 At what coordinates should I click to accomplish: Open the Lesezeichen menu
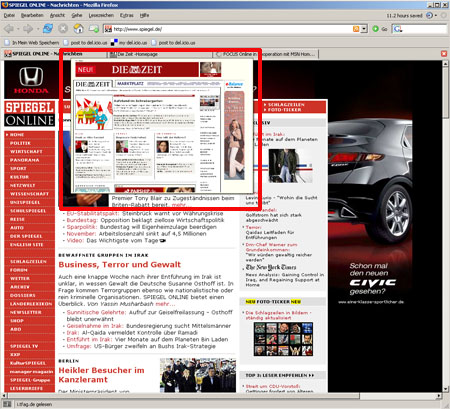[x=101, y=15]
